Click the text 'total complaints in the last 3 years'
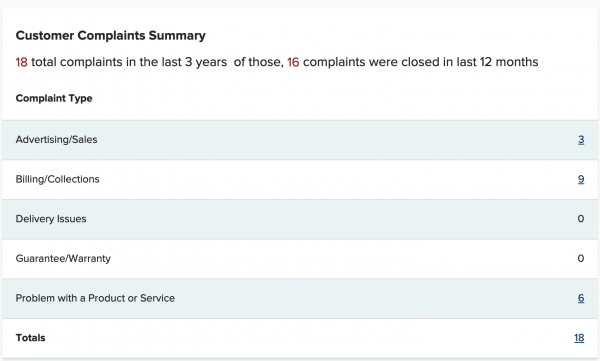 point(129,62)
